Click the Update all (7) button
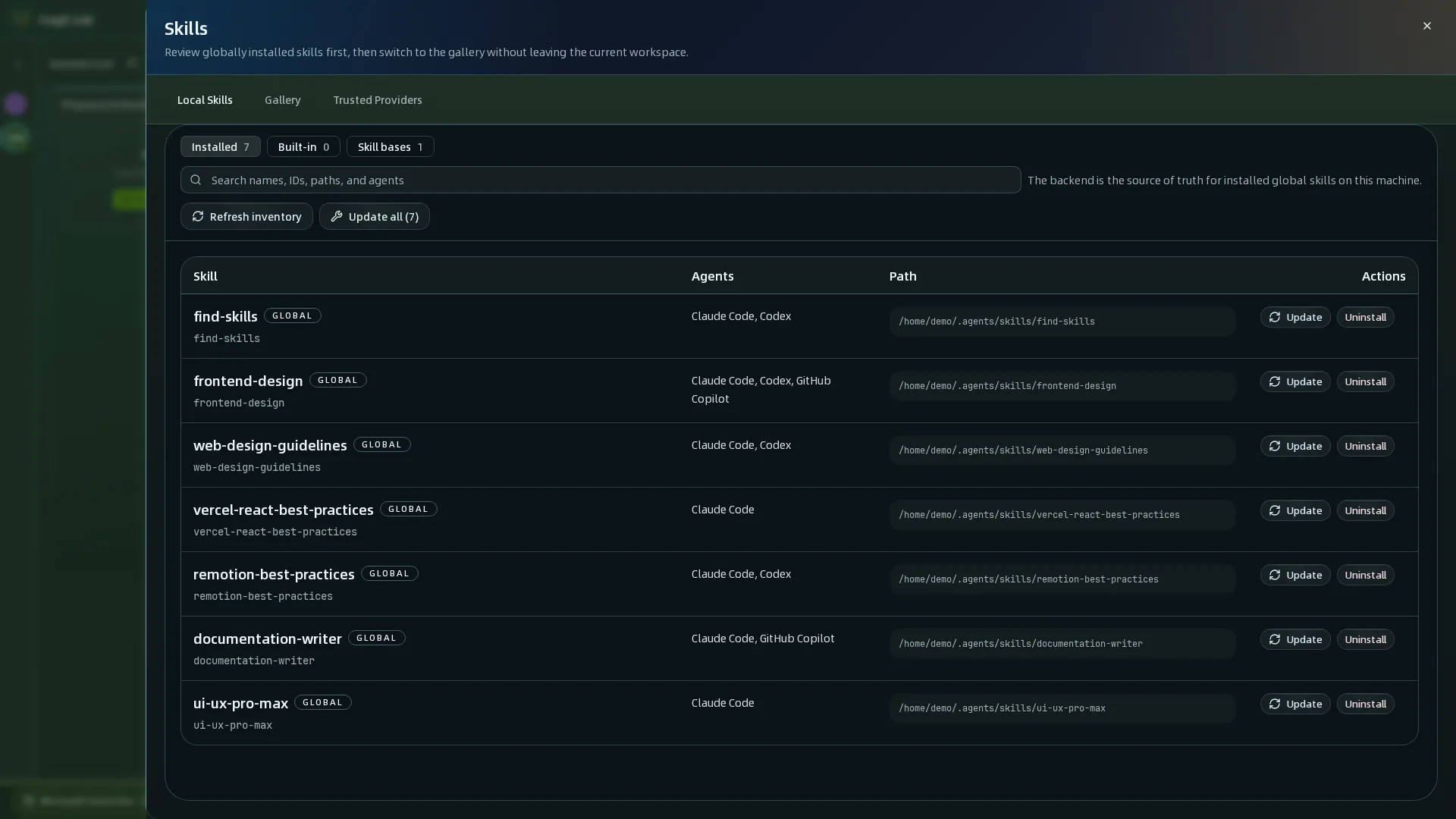 point(375,216)
